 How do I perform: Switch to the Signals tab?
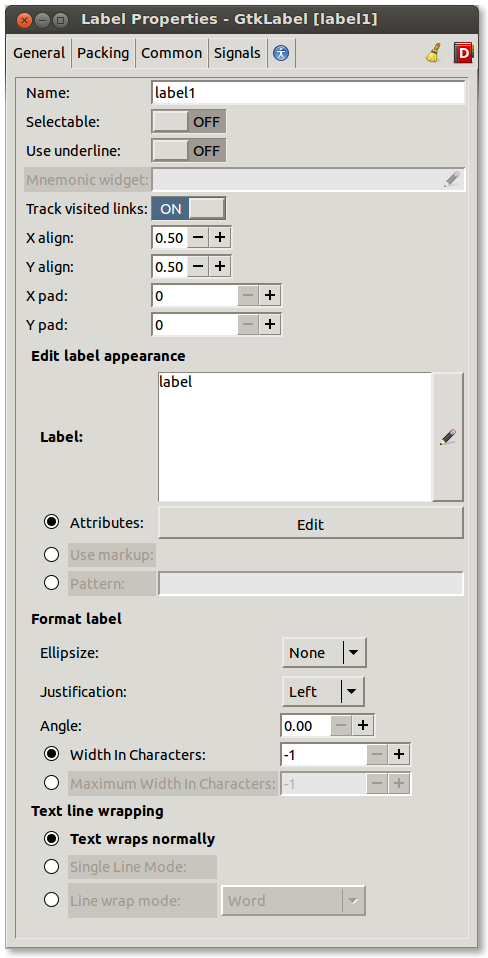238,53
